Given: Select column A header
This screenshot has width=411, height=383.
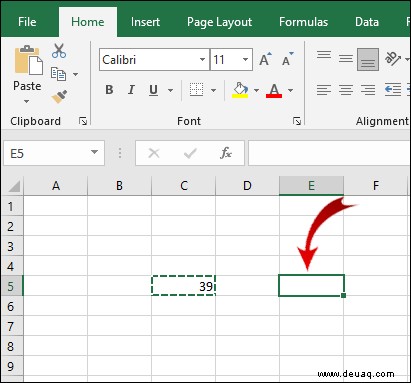Looking at the screenshot, I should tap(56, 186).
